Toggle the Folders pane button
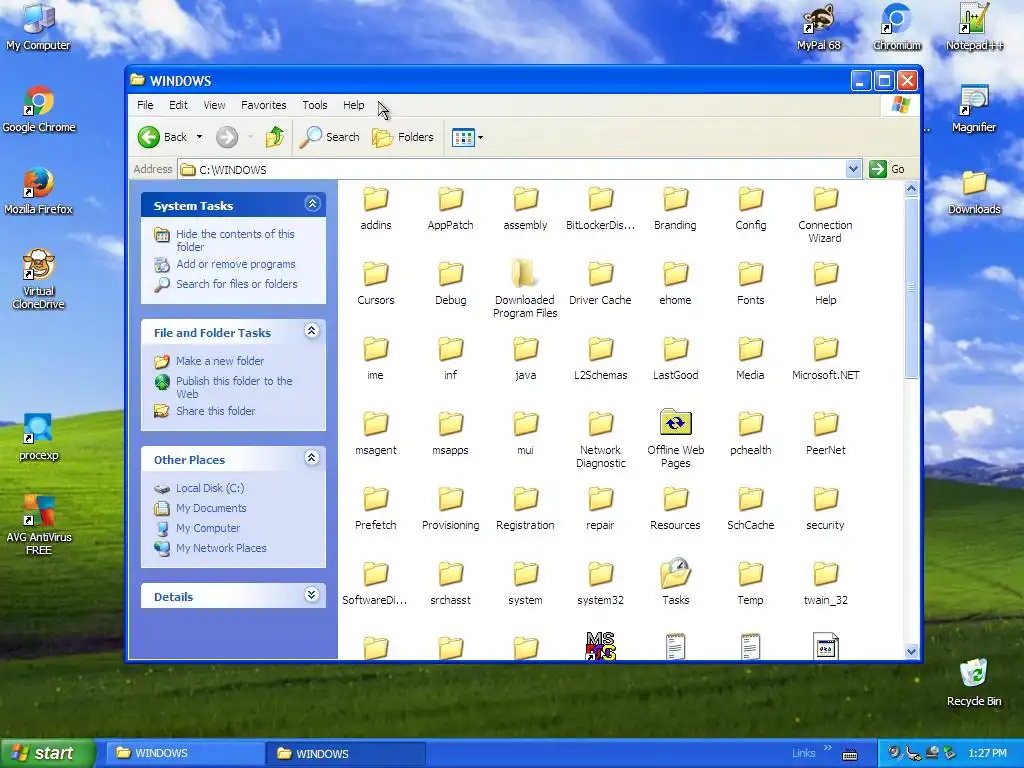This screenshot has width=1024, height=768. click(x=403, y=137)
